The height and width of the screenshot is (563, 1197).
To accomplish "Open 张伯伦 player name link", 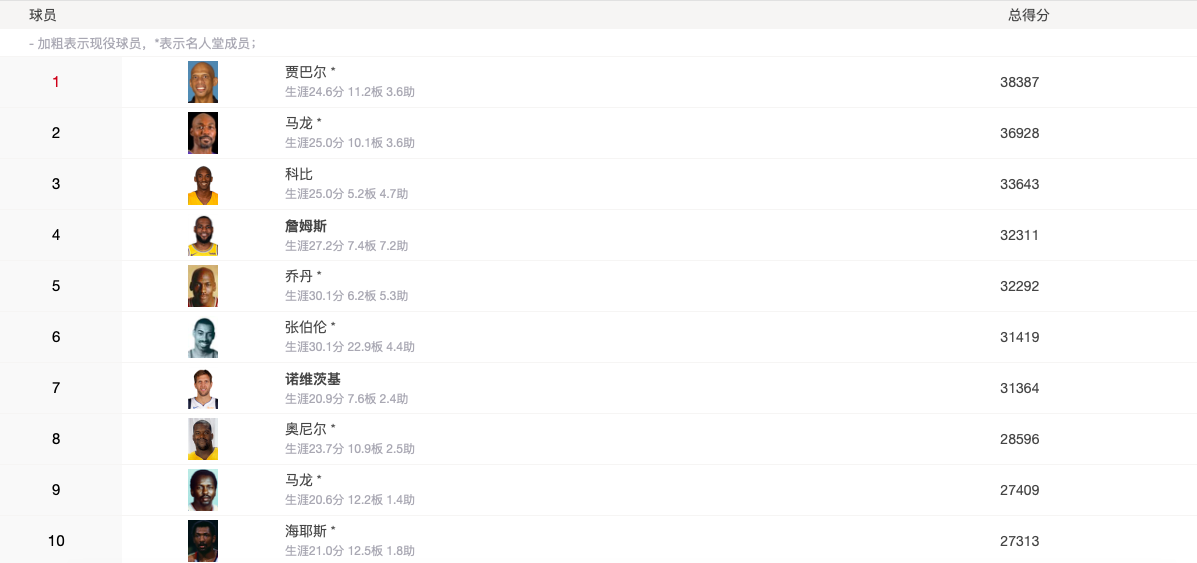I will 305,327.
